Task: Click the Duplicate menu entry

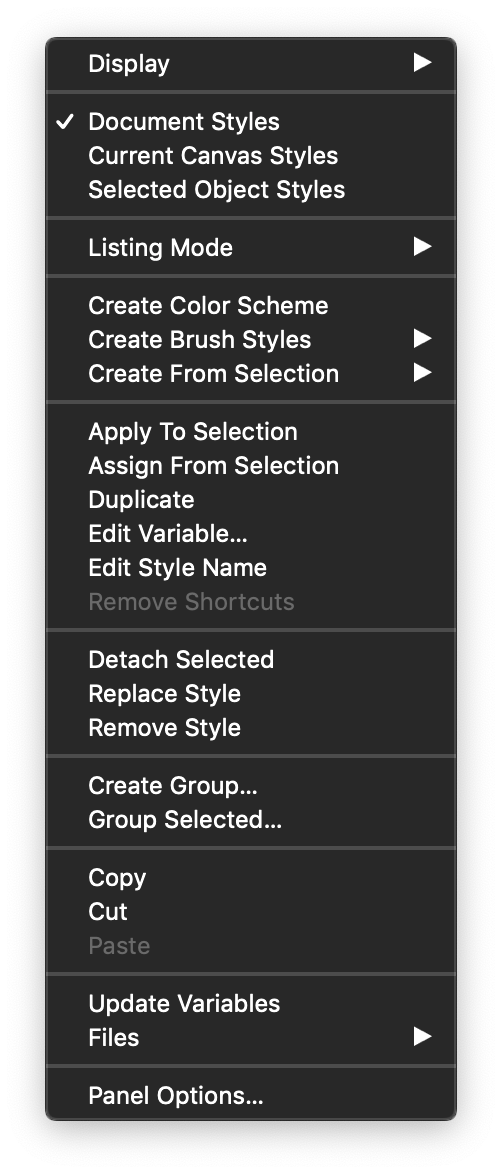Action: tap(251, 499)
